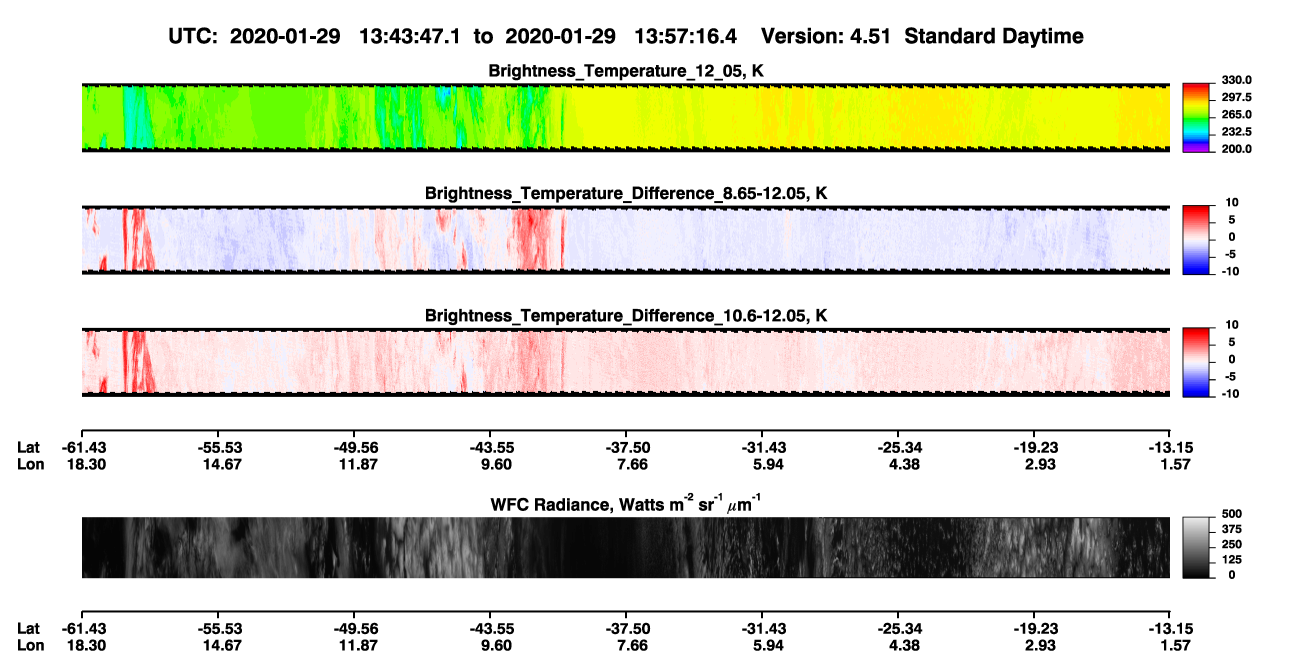Click the 375 tick on the WFC colorbar

pos(1233,530)
